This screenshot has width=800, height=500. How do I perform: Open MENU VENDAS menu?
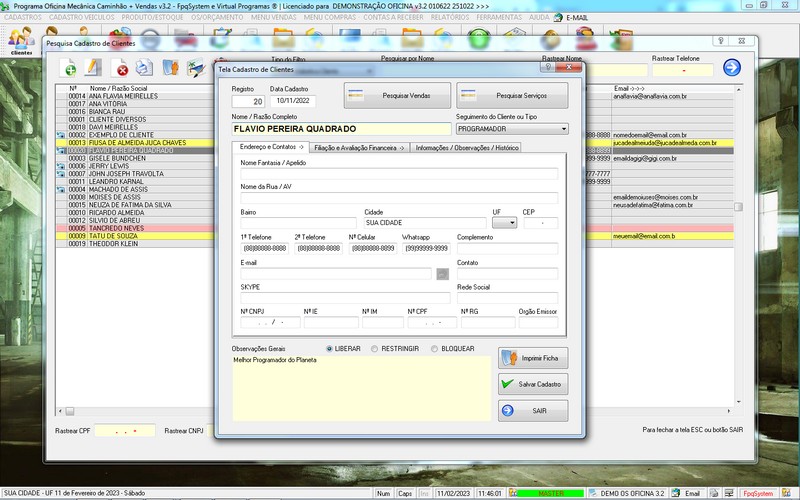pos(273,17)
